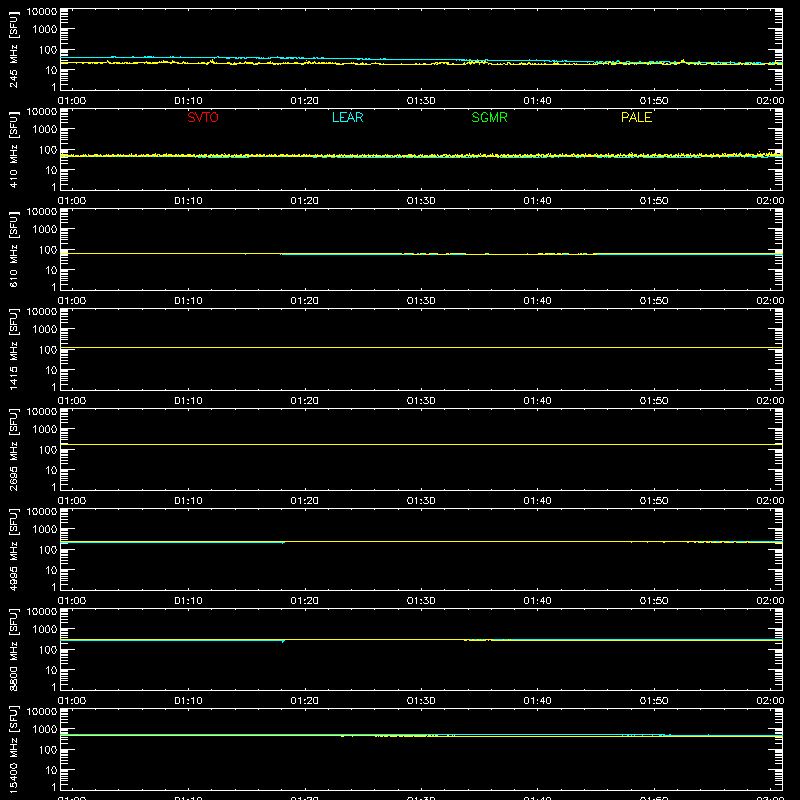The width and height of the screenshot is (800, 800).
Task: Click 01:10 time label under 8800 MHz plot
Action: (188, 701)
